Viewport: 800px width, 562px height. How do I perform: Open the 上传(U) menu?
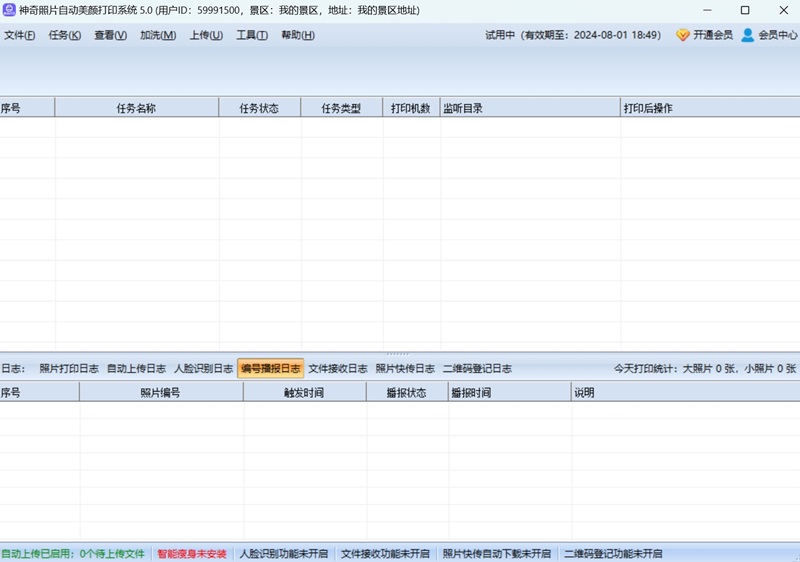tap(205, 35)
